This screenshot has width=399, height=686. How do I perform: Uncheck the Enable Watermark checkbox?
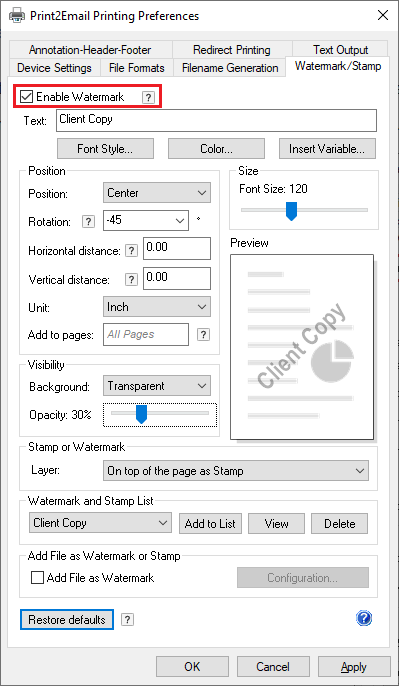click(27, 97)
